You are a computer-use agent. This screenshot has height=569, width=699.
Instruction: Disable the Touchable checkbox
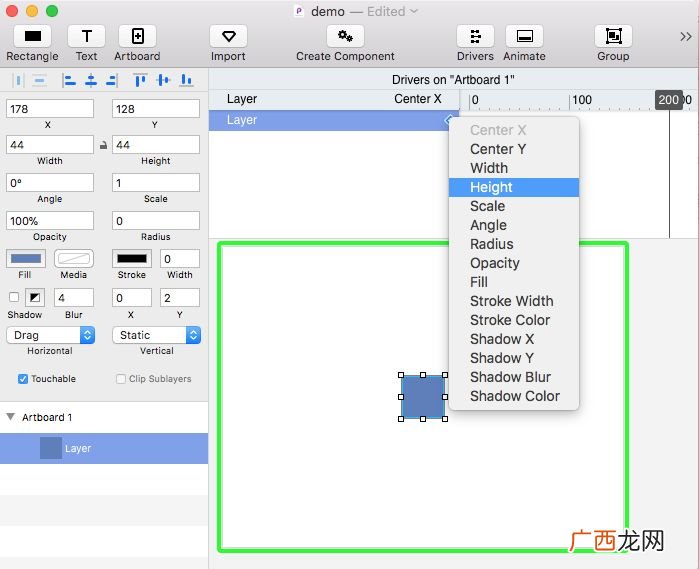pyautogui.click(x=23, y=379)
